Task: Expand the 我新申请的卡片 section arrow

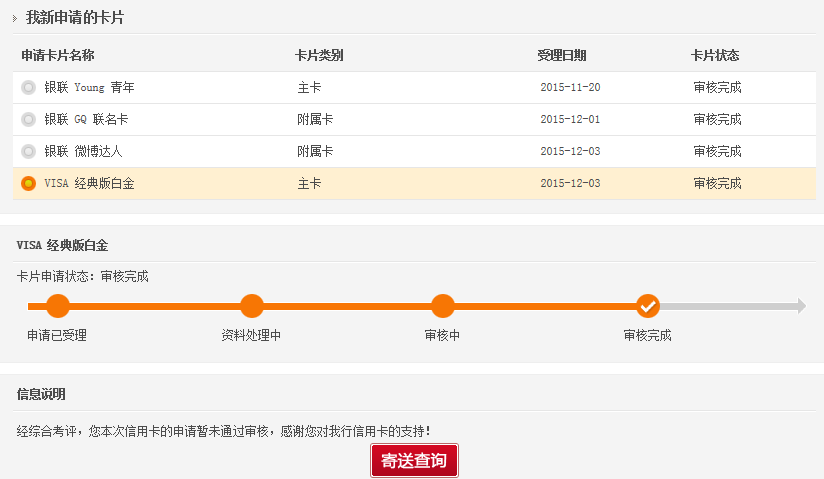Action: click(15, 18)
